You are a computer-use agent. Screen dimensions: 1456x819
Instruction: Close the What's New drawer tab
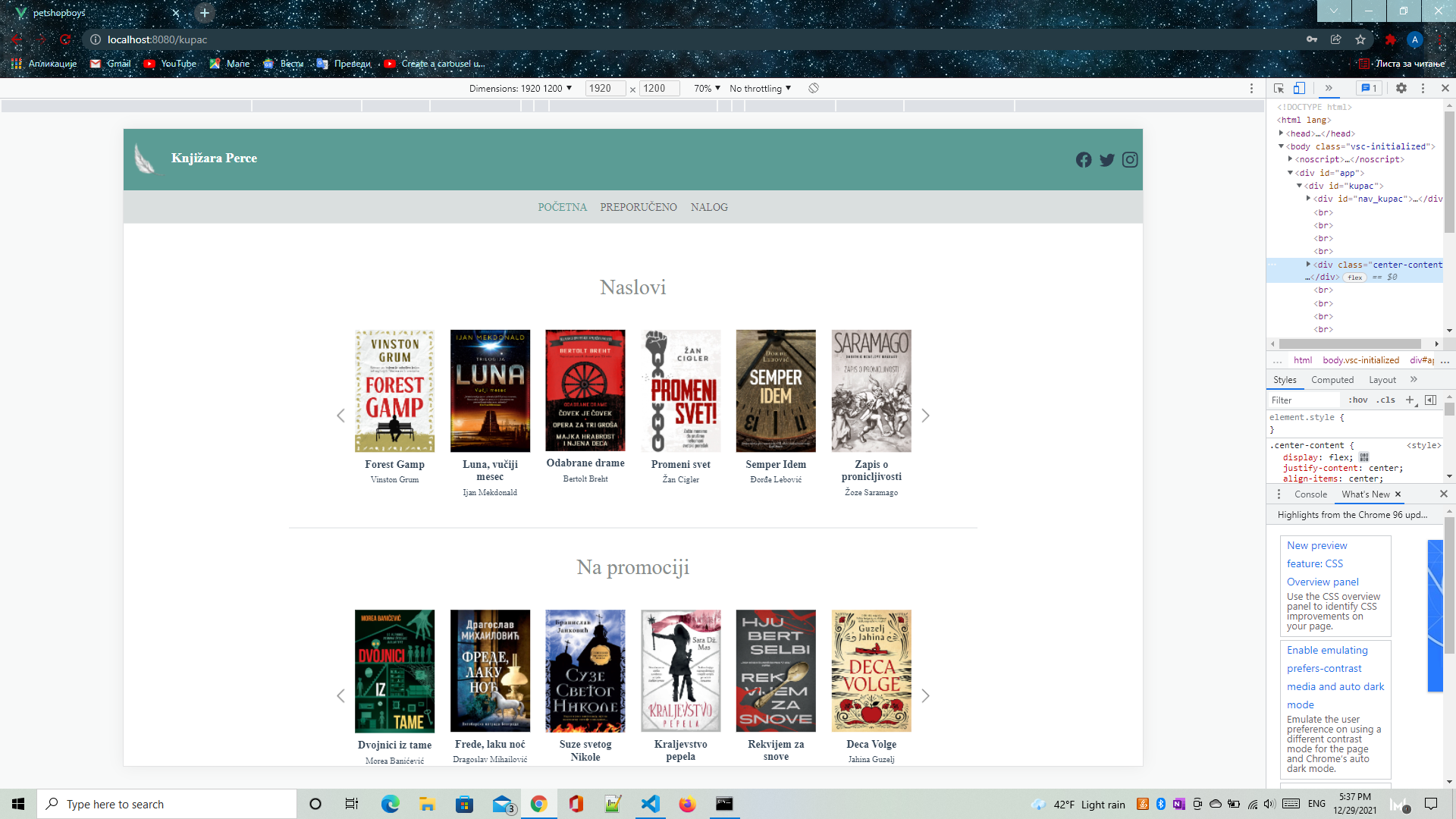pyautogui.click(x=1398, y=494)
